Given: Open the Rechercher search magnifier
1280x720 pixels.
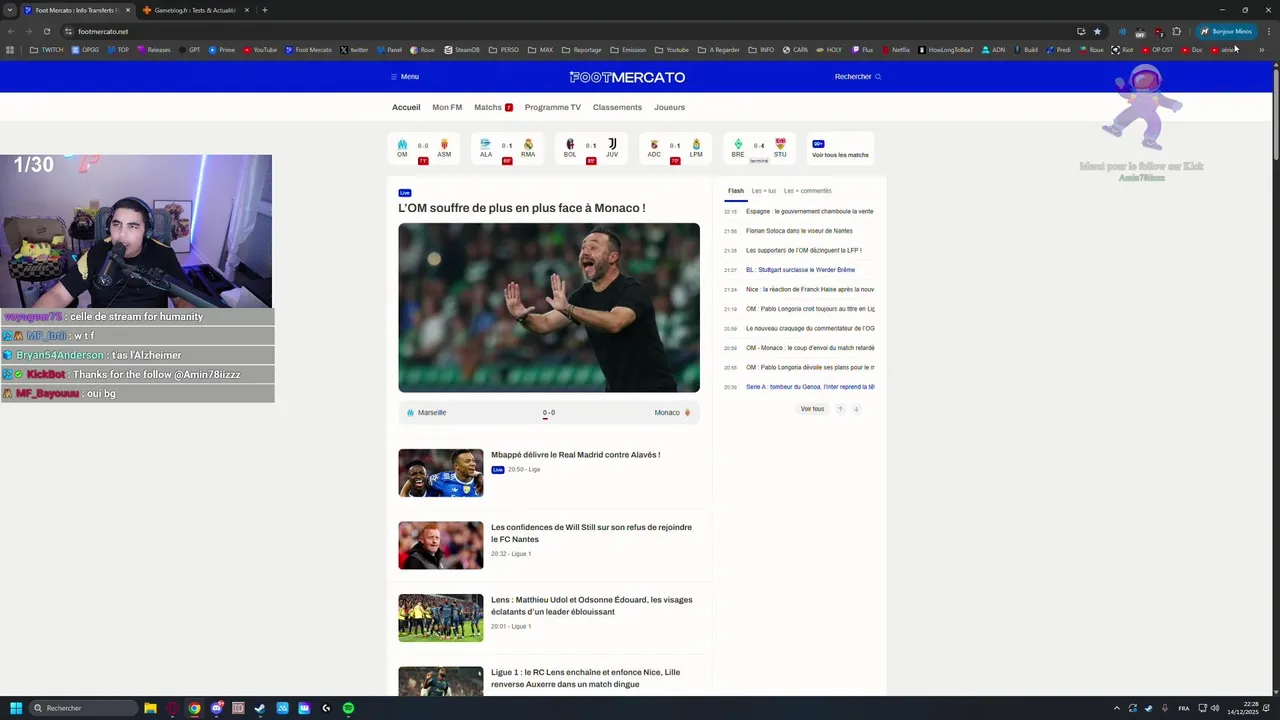Looking at the screenshot, I should pos(878,77).
